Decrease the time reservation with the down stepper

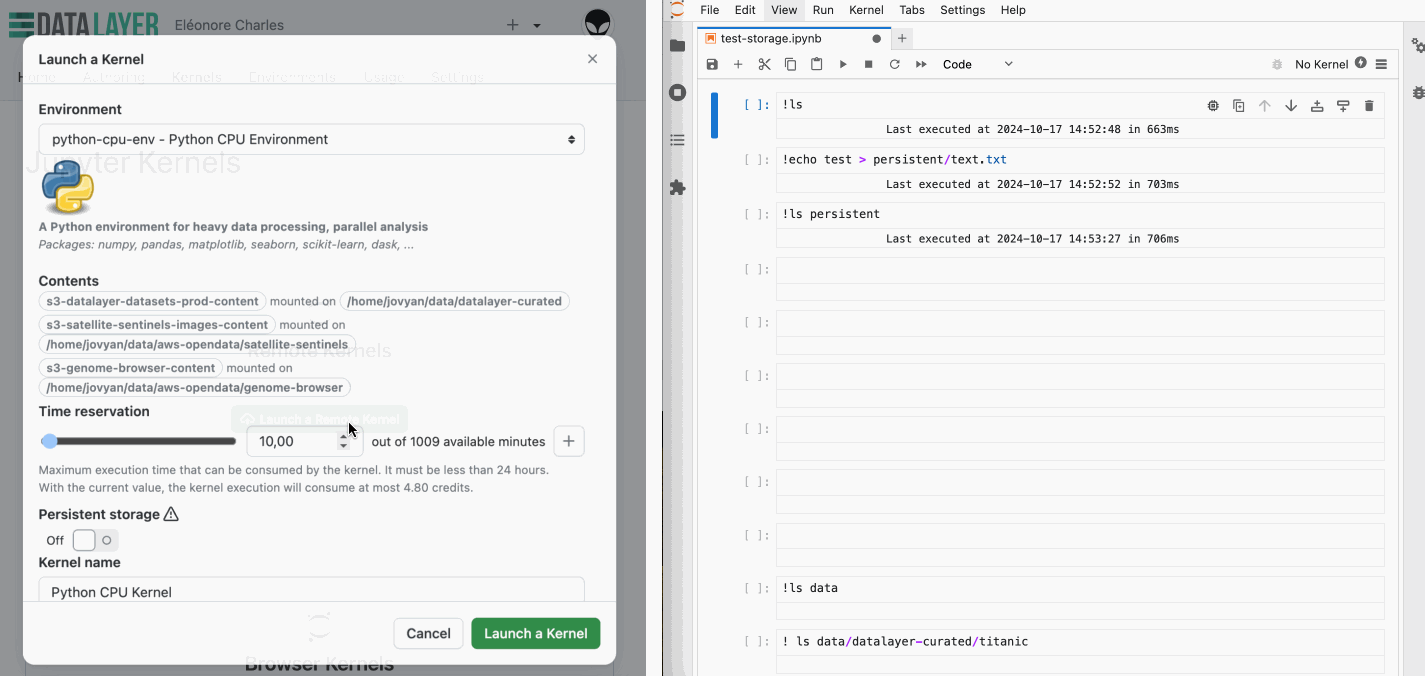pos(343,446)
